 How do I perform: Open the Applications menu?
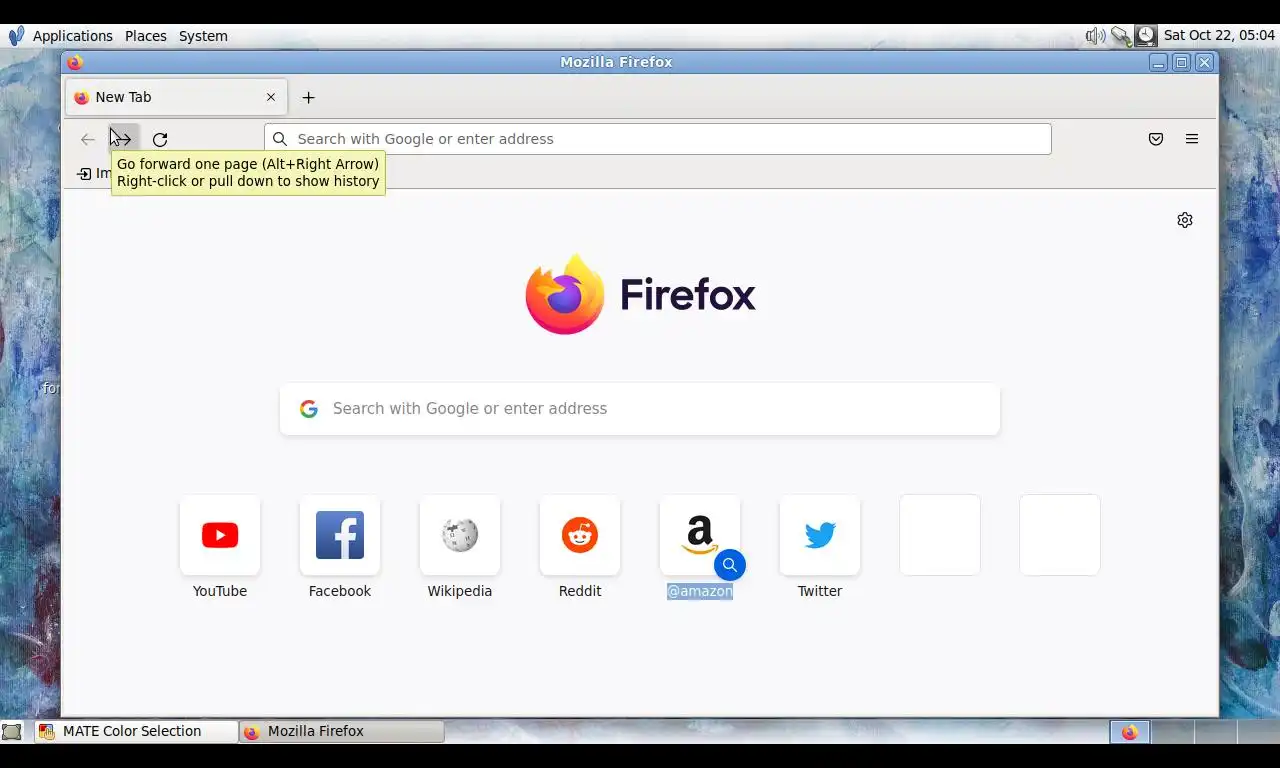click(73, 36)
